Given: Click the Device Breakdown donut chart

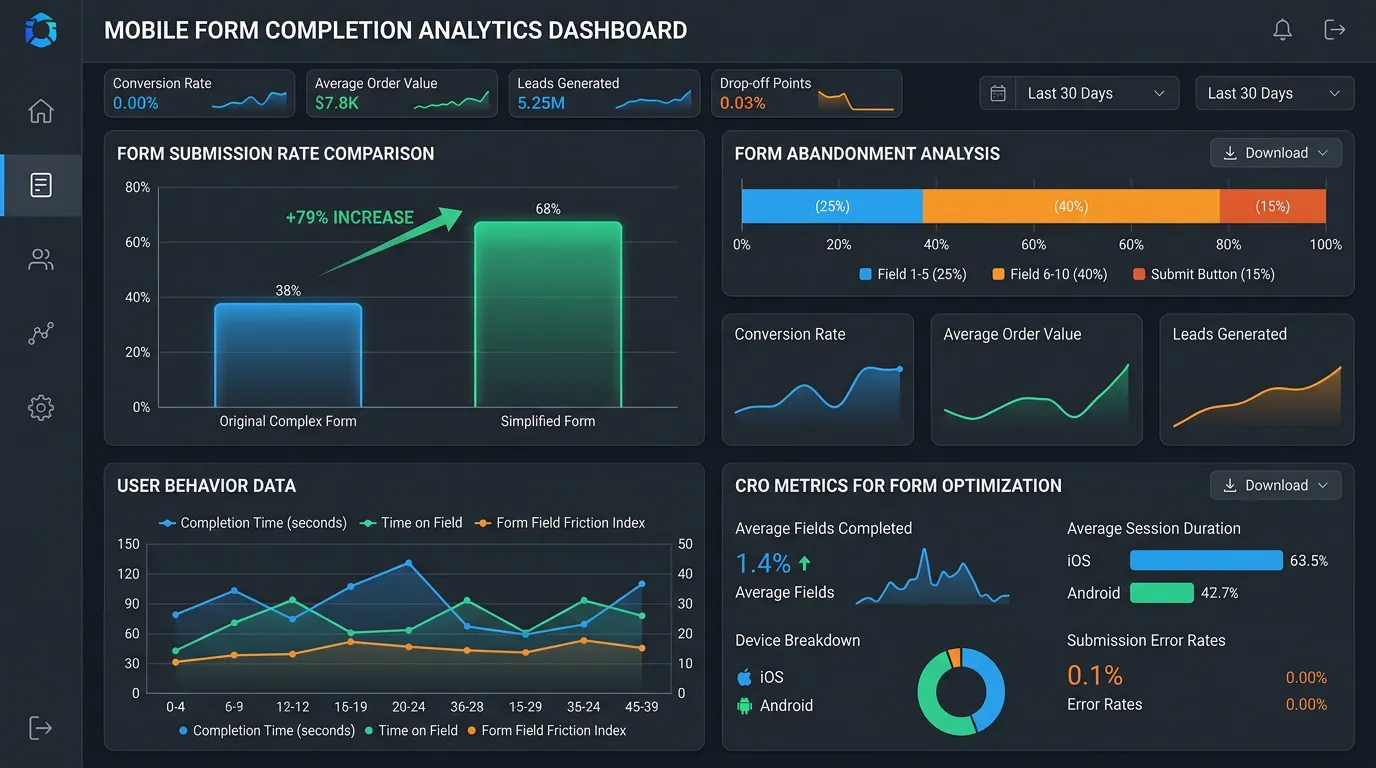Looking at the screenshot, I should click(961, 691).
